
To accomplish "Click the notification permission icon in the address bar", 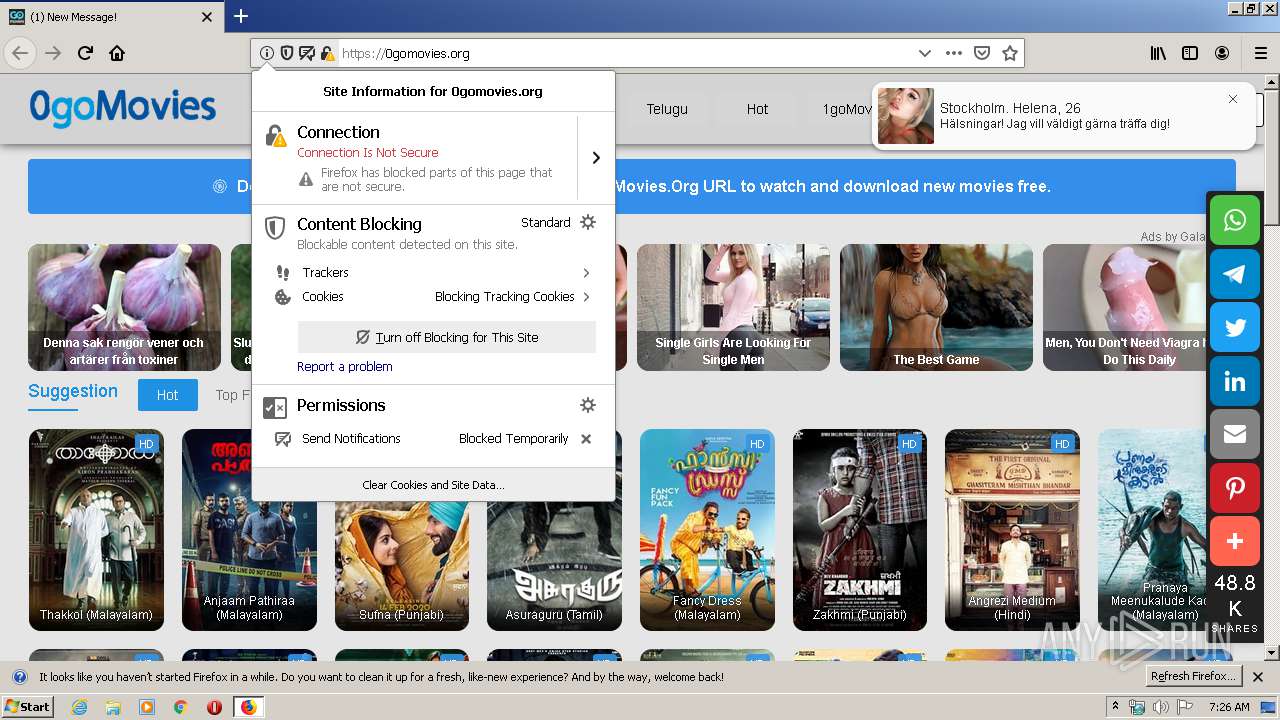I will point(306,53).
